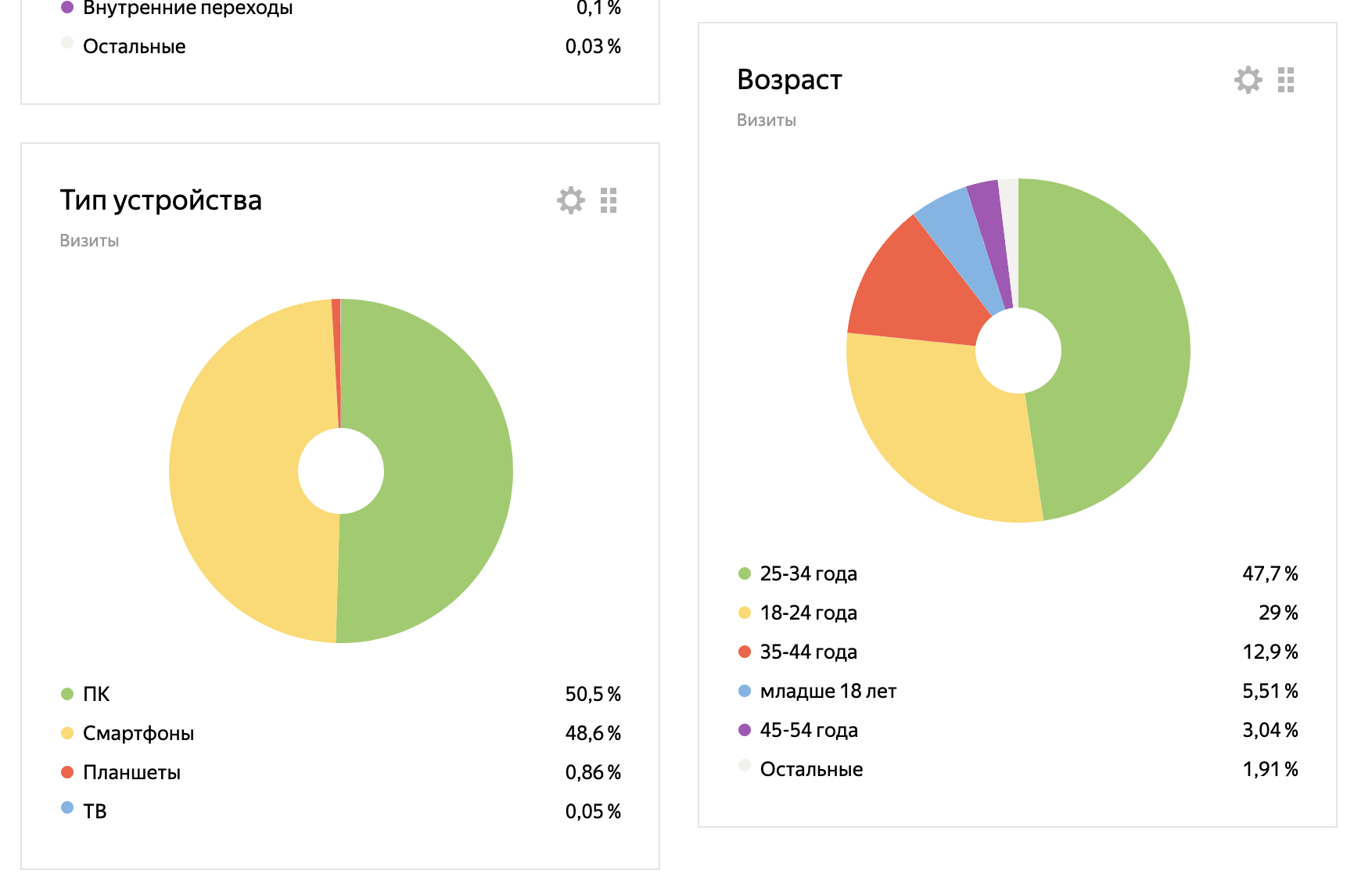Click the 5,51 % value for младше 18 лет
The image size is (1372, 895).
point(1270,691)
